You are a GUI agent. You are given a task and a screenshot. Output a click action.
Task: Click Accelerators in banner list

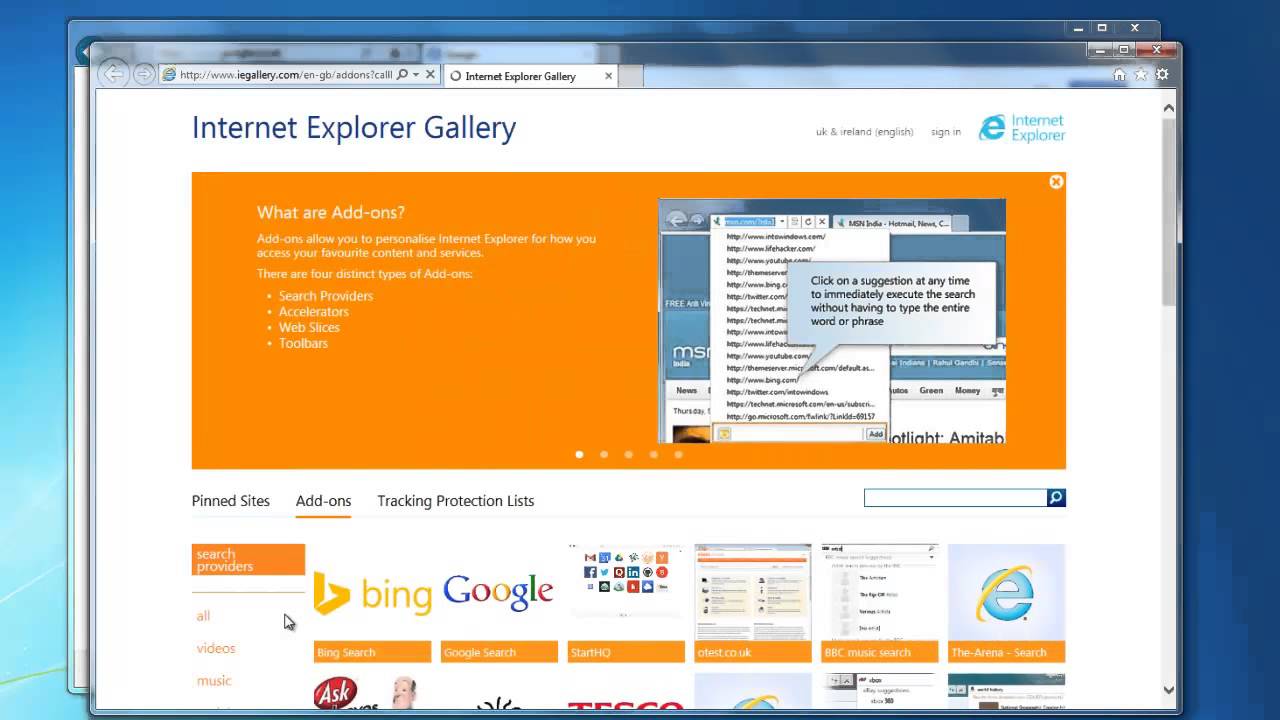tap(314, 312)
